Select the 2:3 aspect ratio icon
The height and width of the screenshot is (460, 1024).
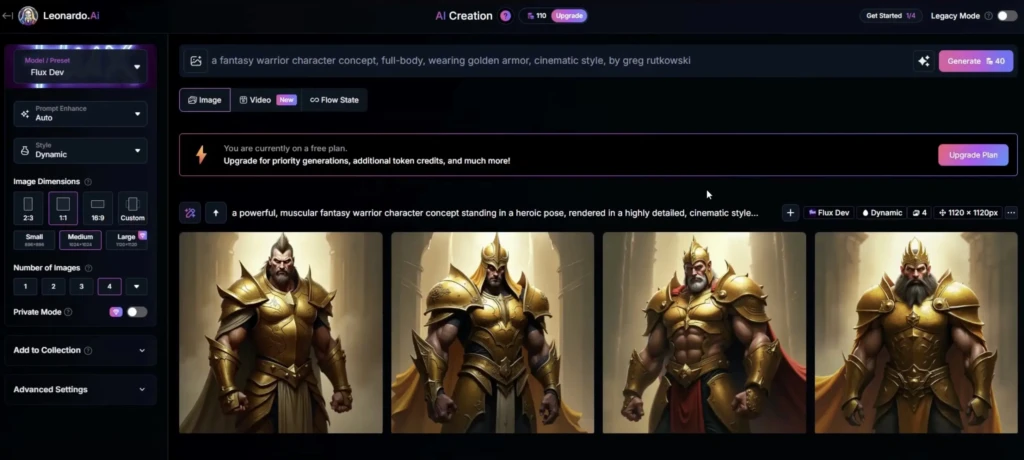[x=28, y=208]
